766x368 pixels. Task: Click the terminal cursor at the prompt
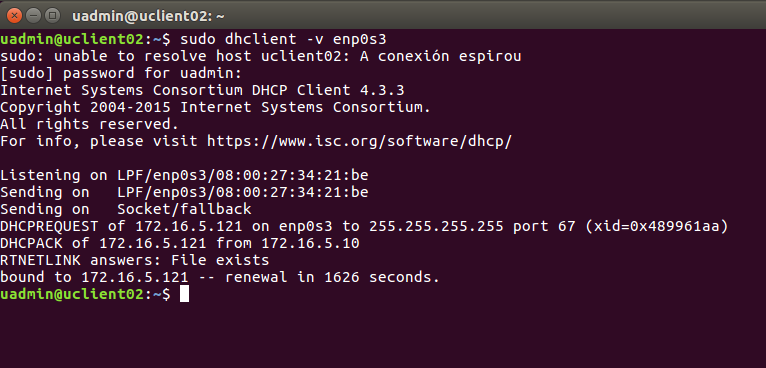[184, 294]
